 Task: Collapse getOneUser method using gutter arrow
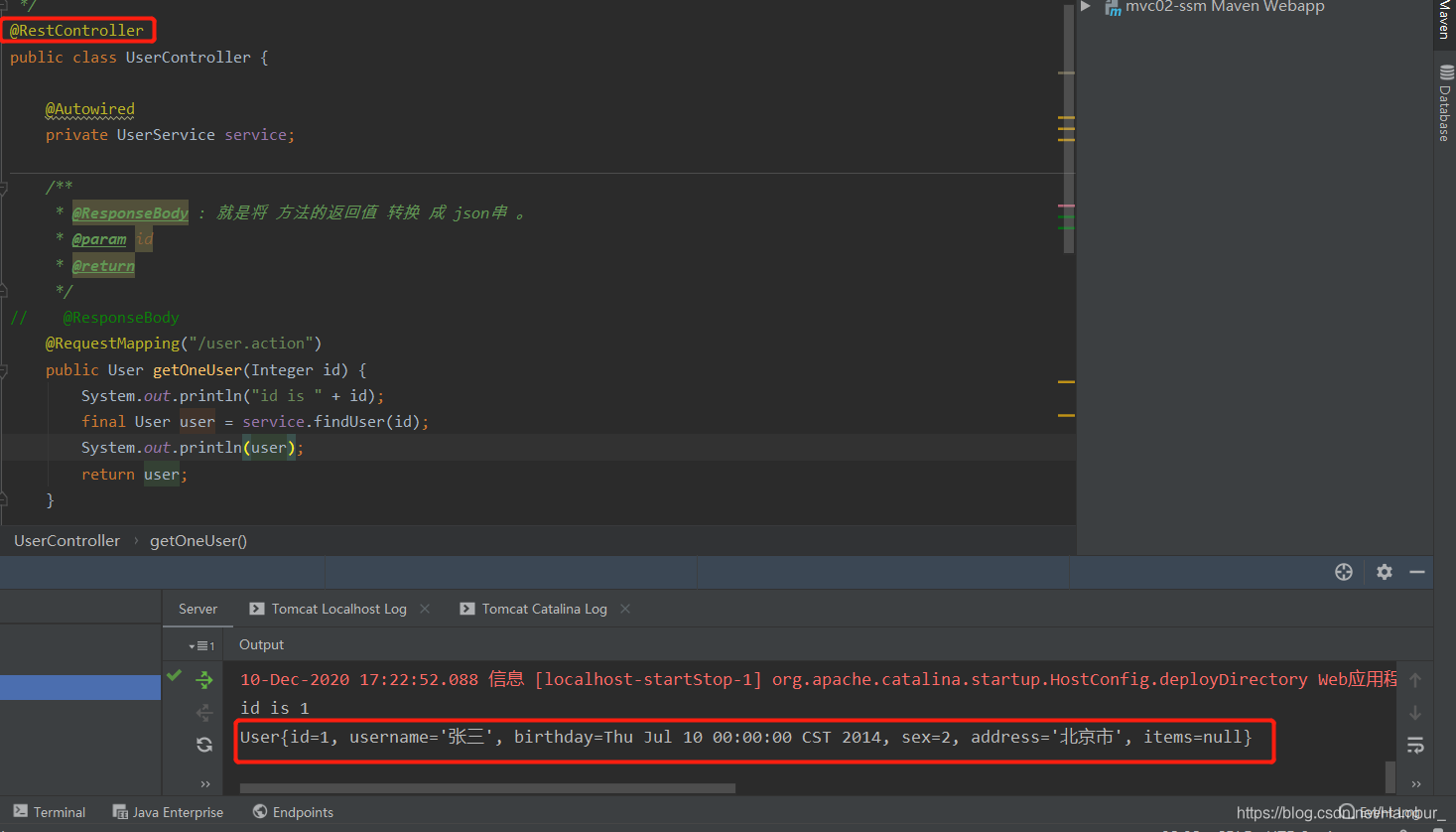pyautogui.click(x=5, y=368)
